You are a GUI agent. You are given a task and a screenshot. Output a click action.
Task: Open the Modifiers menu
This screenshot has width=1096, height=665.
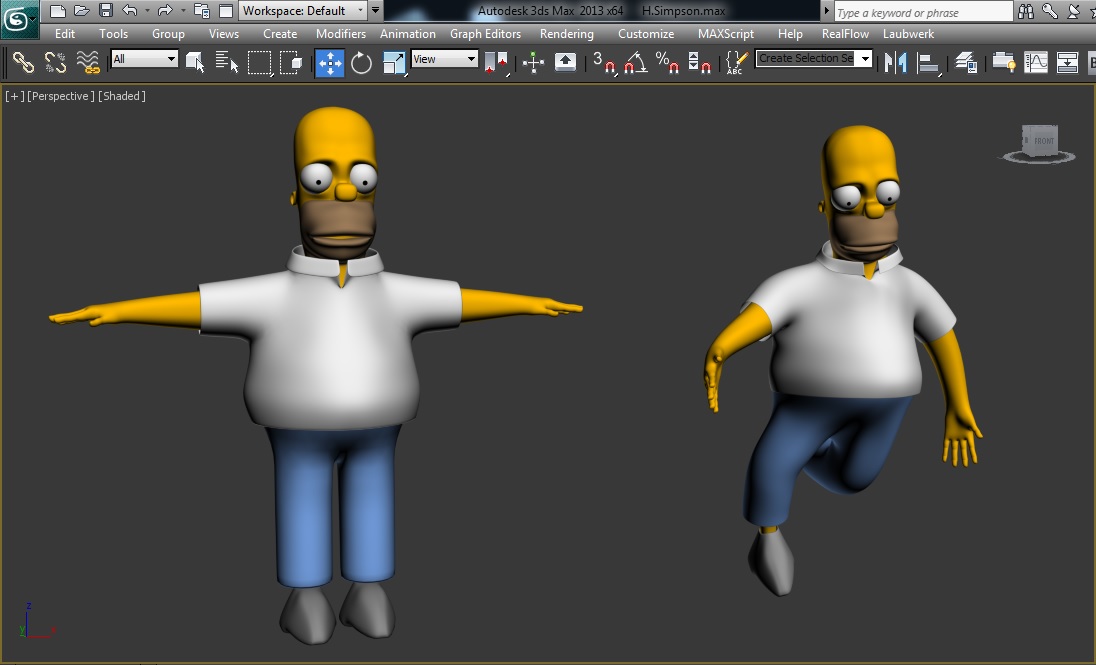point(340,34)
